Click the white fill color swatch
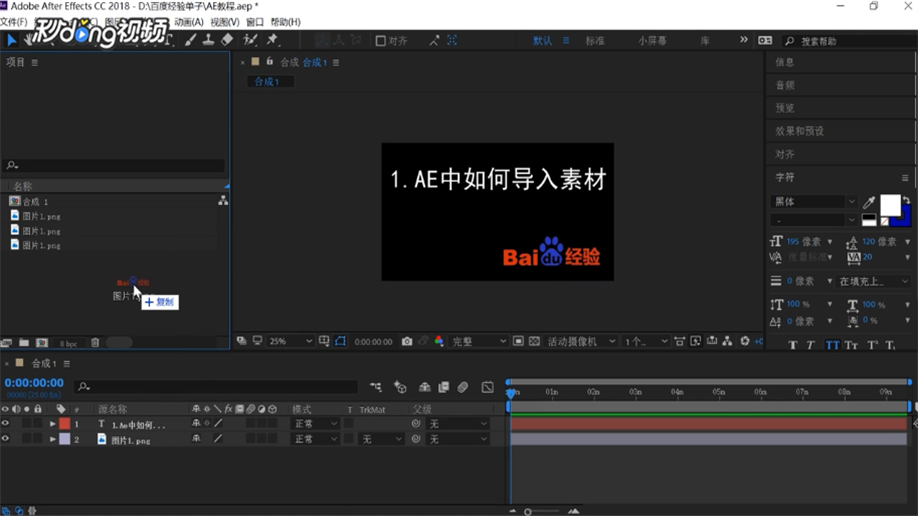The height and width of the screenshot is (516, 918). pyautogui.click(x=890, y=206)
